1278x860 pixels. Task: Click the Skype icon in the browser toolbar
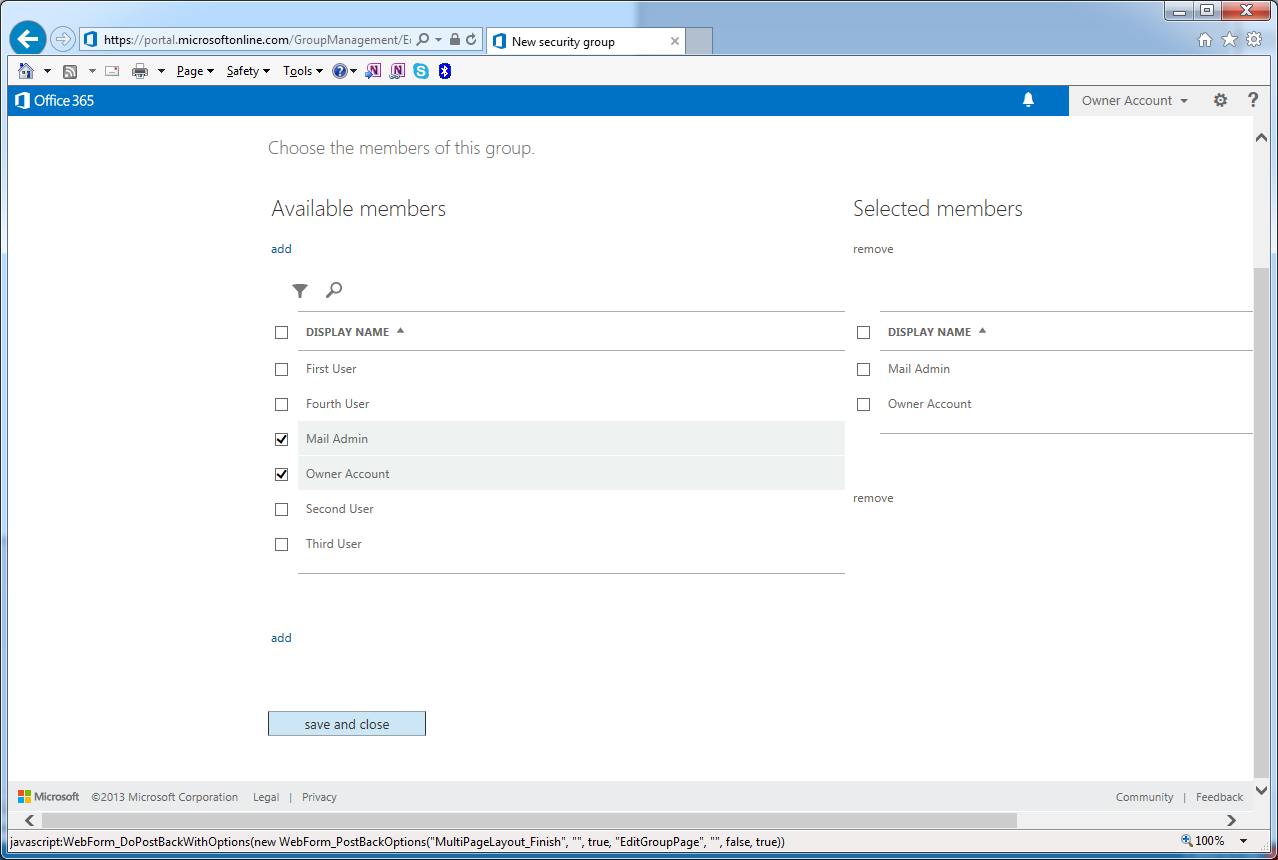pos(421,71)
